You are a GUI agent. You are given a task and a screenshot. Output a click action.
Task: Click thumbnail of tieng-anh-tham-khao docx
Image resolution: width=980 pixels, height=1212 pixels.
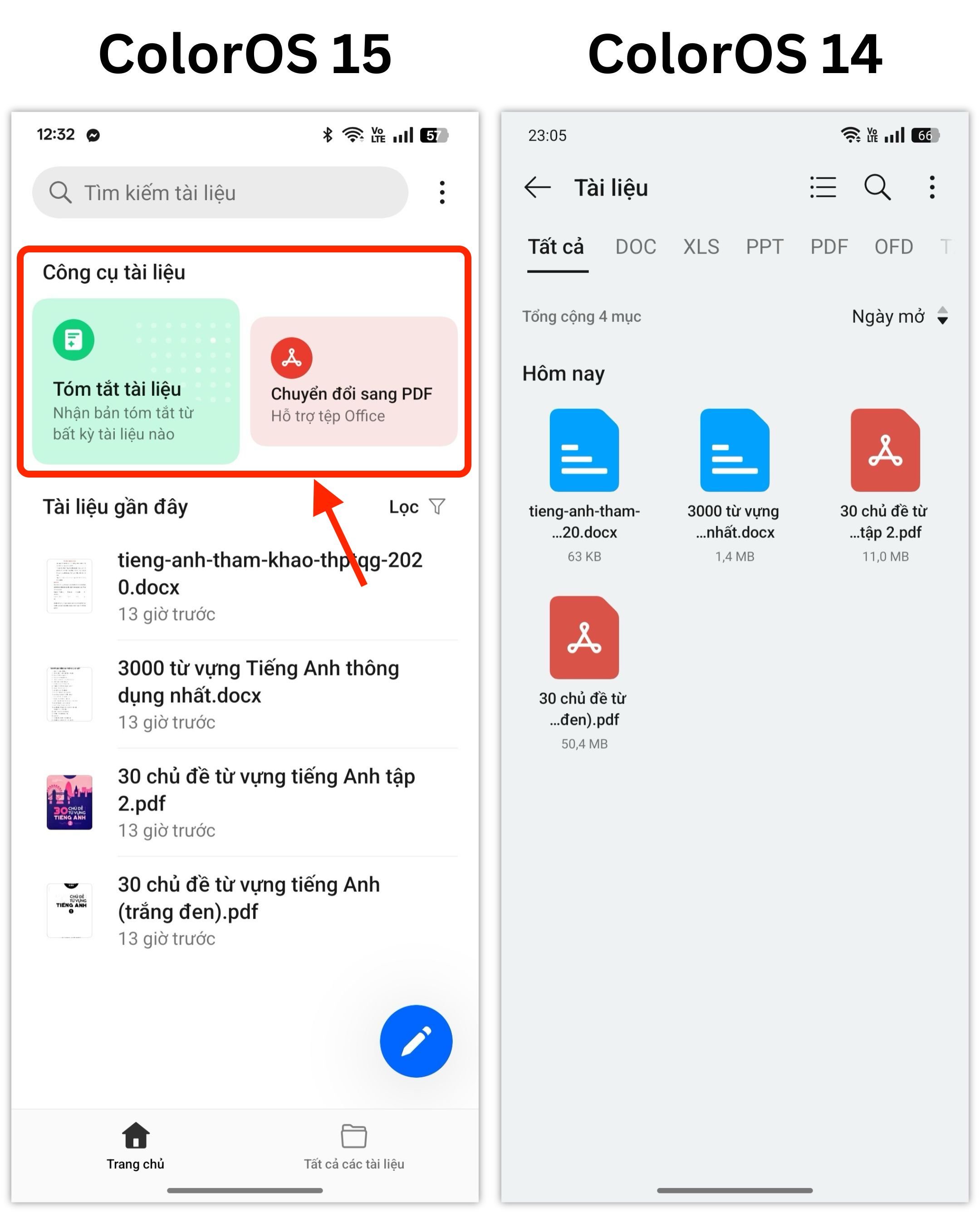coord(69,586)
